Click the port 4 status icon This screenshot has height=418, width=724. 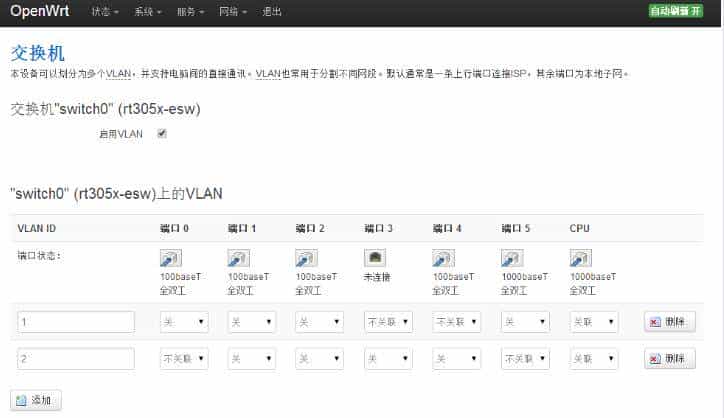pyautogui.click(x=444, y=258)
